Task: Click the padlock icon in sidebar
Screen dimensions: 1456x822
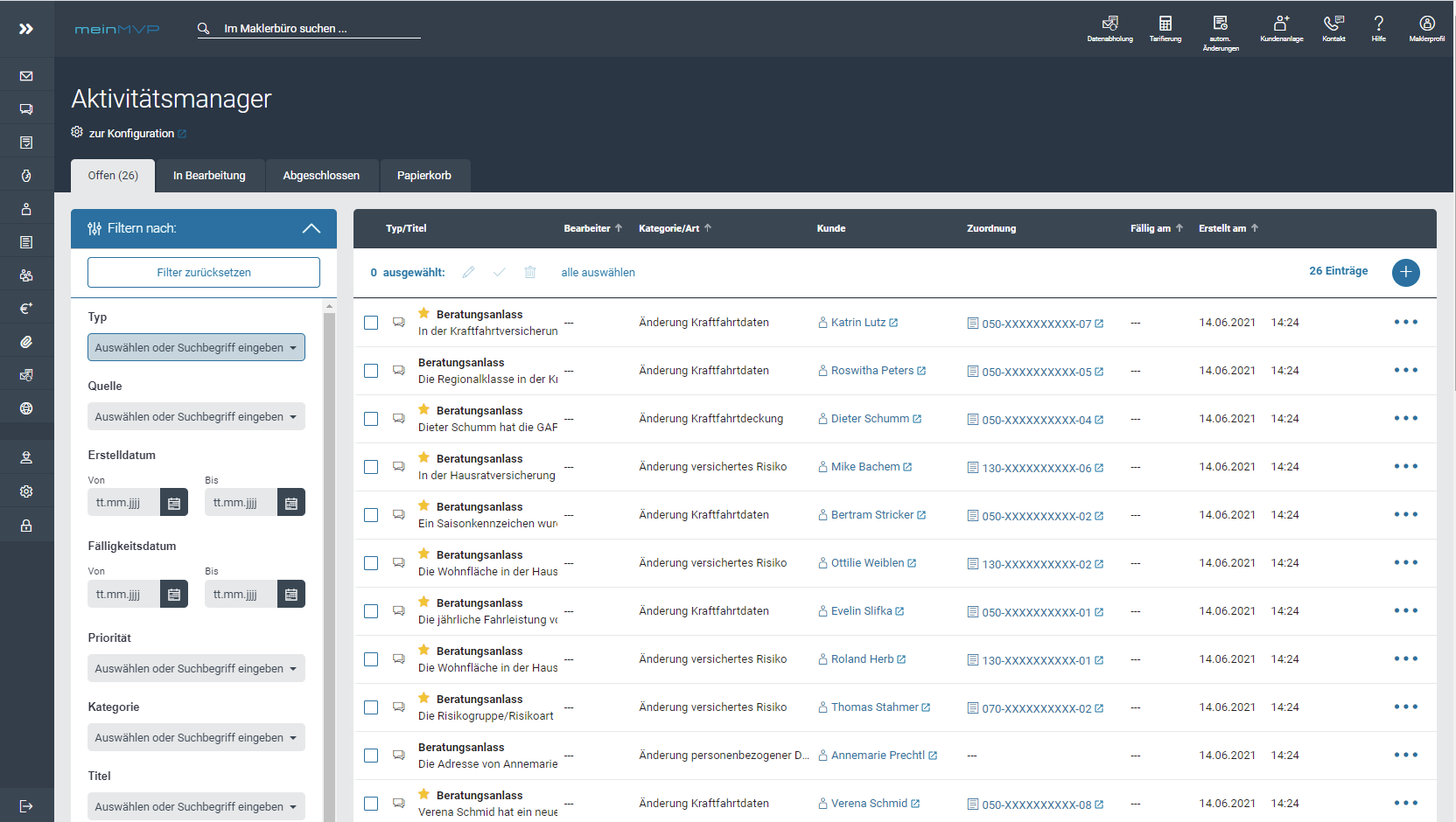Action: [x=26, y=526]
